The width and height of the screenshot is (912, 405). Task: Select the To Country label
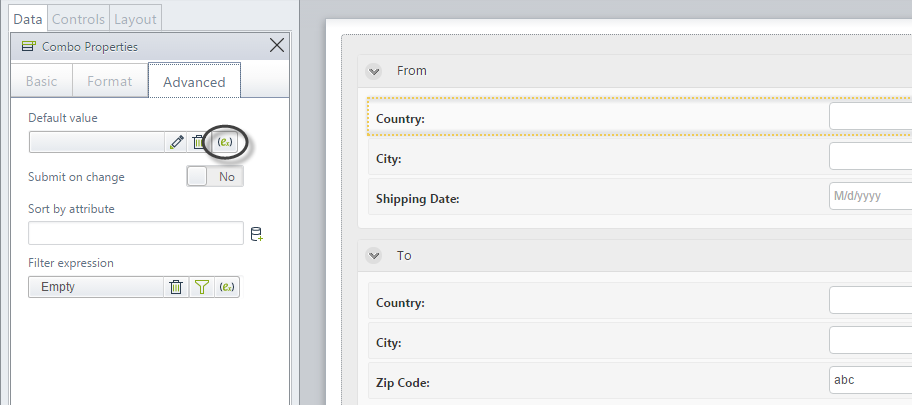400,303
